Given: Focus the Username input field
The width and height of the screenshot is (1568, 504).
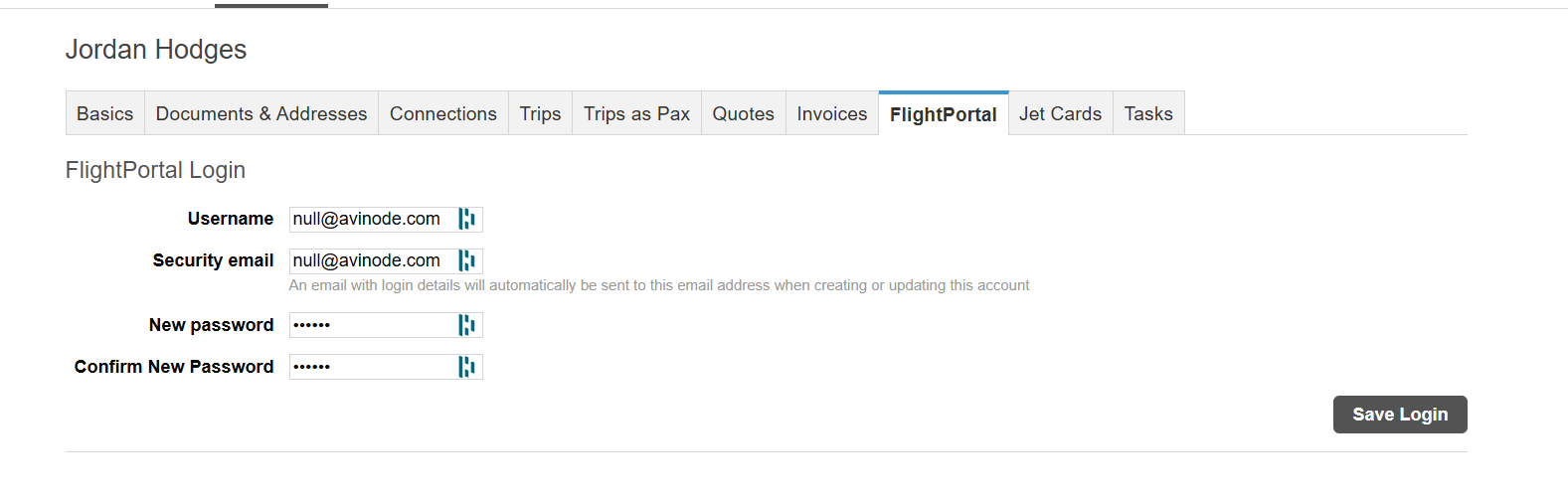Looking at the screenshot, I should 370,219.
